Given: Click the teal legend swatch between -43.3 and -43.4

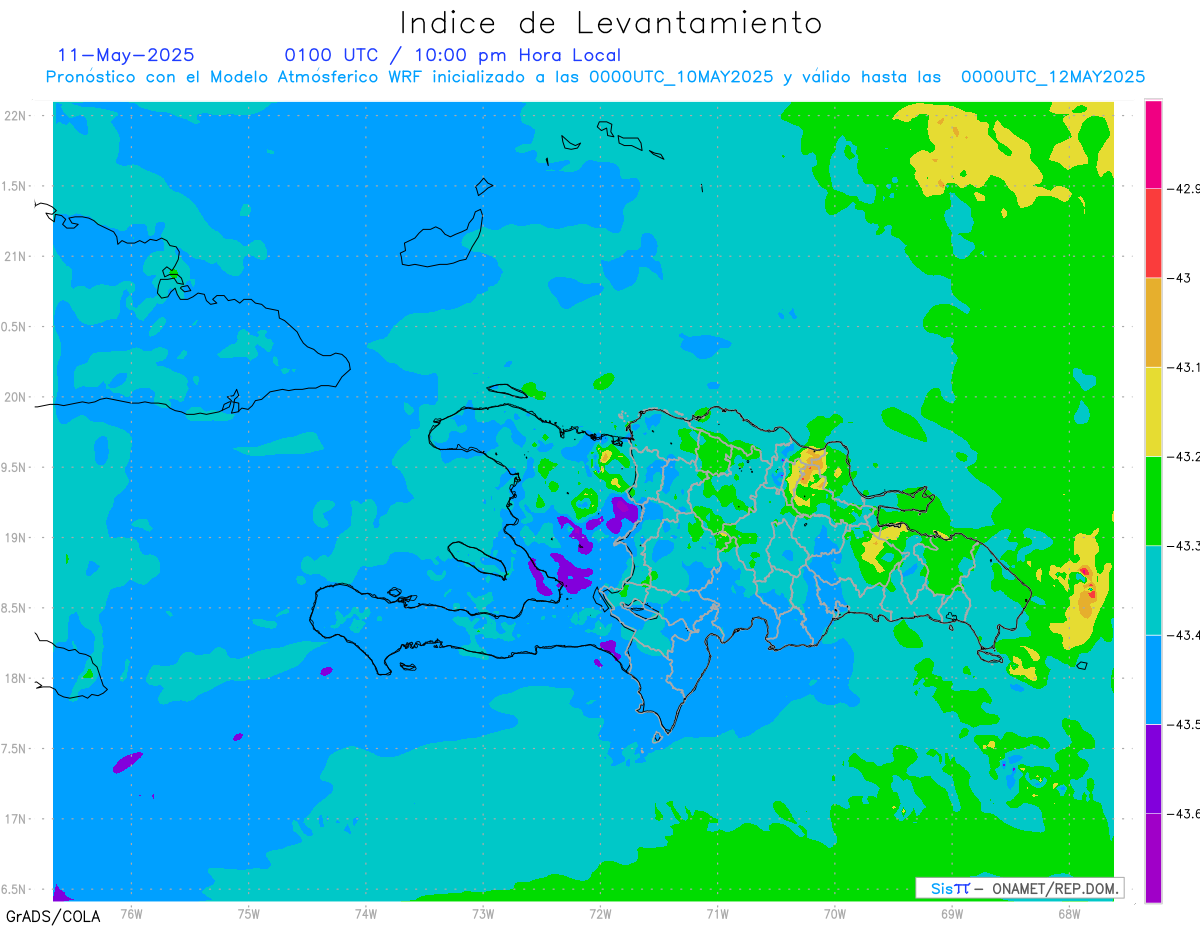Looking at the screenshot, I should pos(1153,590).
